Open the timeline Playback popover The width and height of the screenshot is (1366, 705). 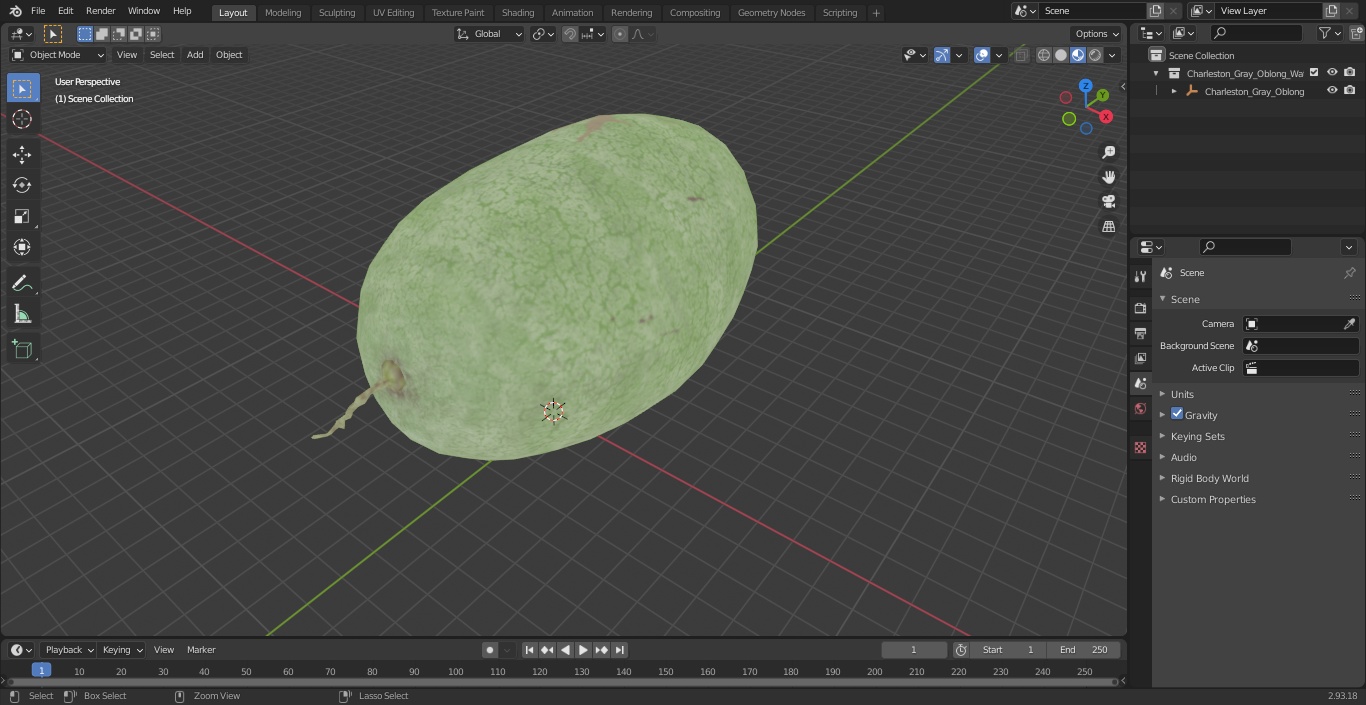(x=69, y=650)
